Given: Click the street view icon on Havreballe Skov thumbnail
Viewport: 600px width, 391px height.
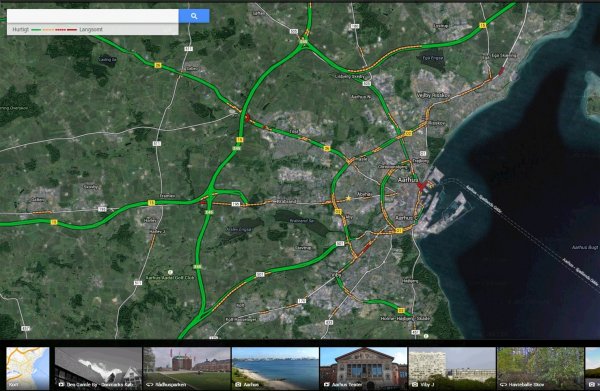Looking at the screenshot, I should (x=503, y=384).
